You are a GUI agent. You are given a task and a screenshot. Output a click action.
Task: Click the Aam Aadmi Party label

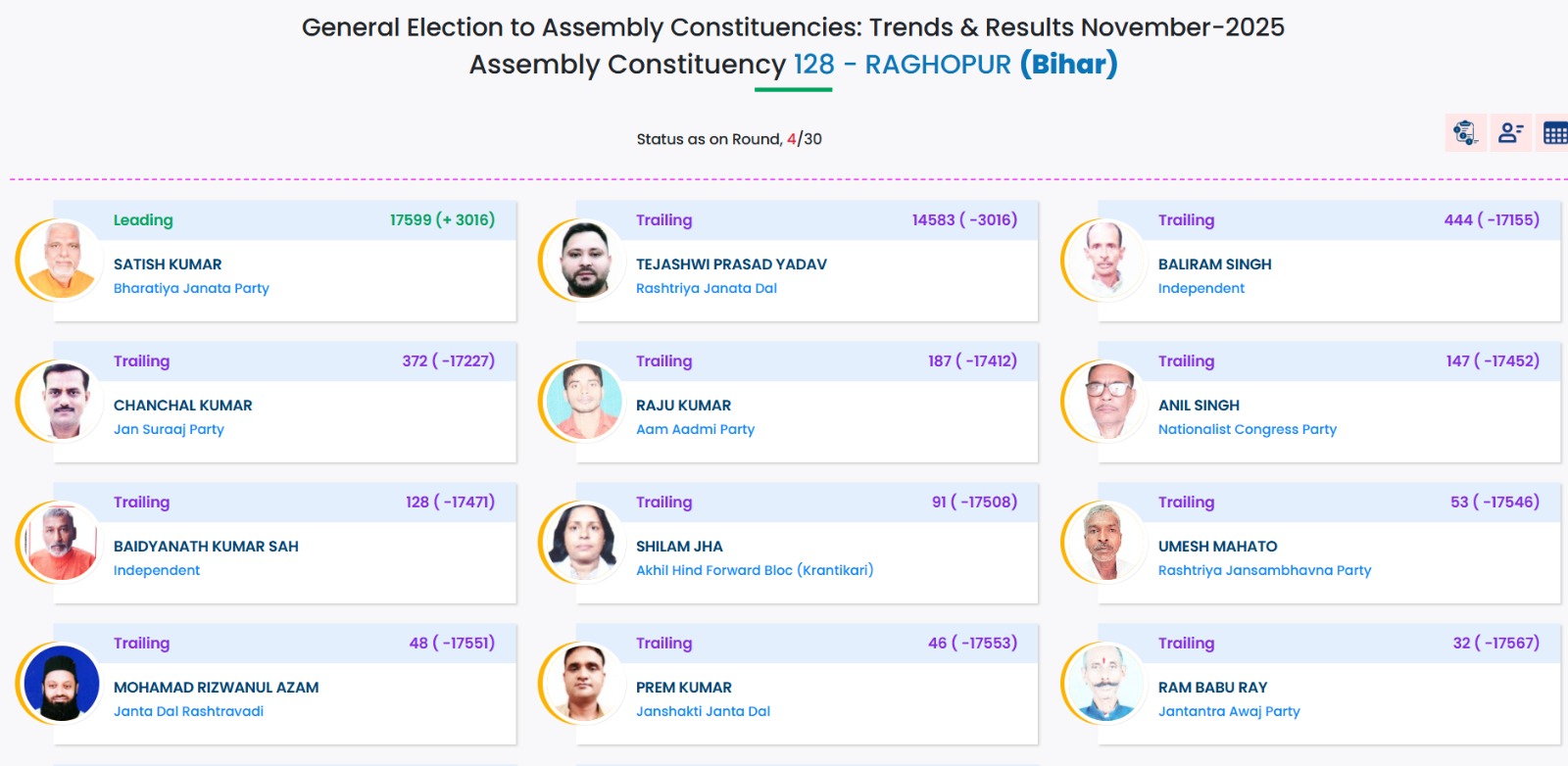coord(695,429)
